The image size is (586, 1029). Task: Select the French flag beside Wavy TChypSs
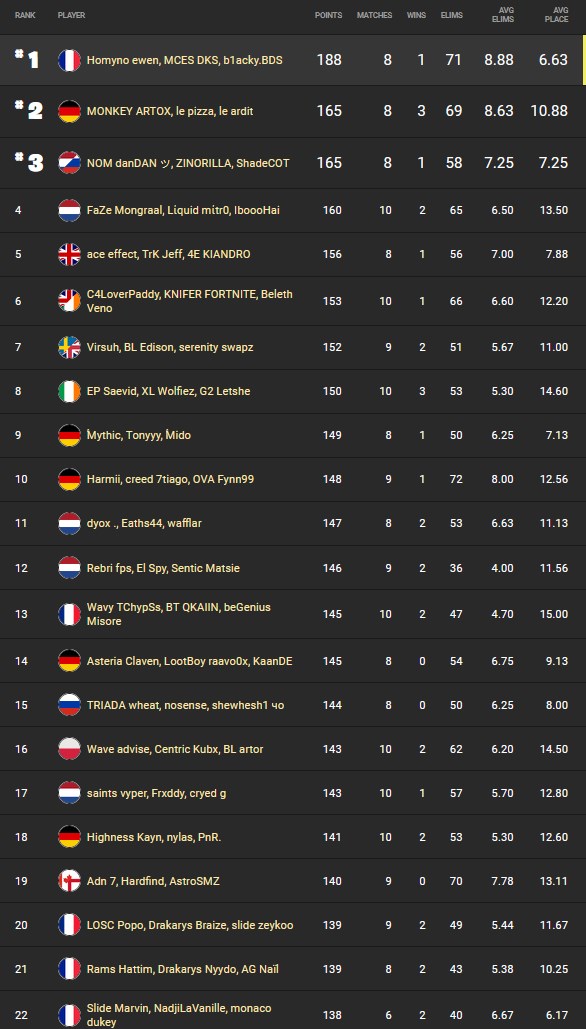tap(69, 614)
